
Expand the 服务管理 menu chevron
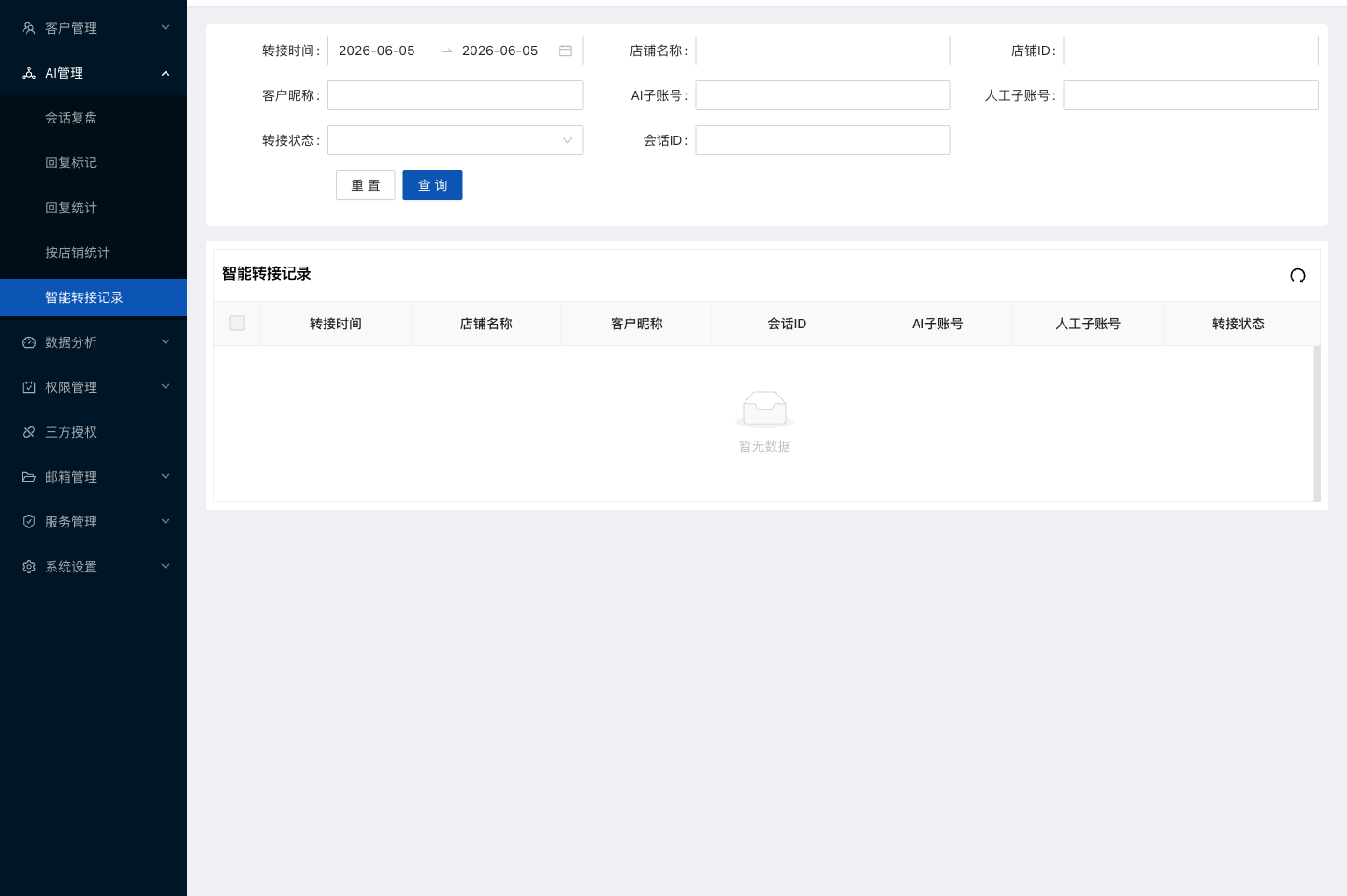point(166,522)
